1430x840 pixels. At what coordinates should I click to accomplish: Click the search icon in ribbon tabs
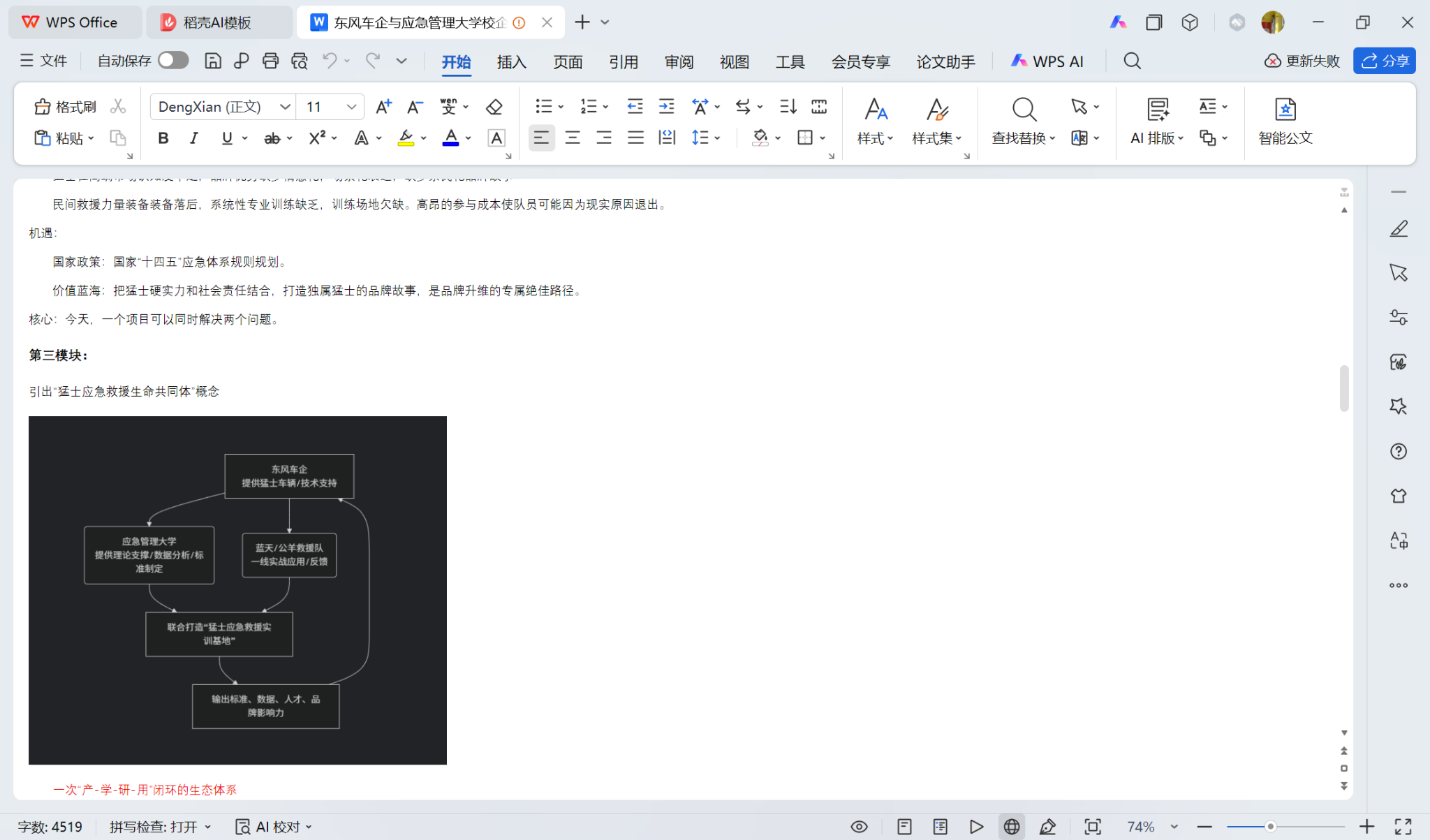[1133, 61]
